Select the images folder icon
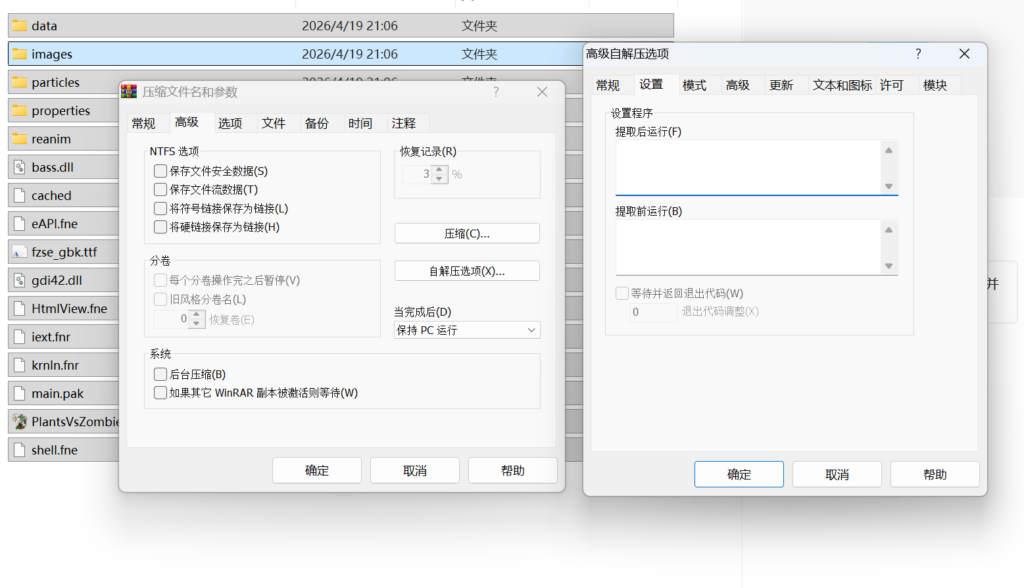 19,54
